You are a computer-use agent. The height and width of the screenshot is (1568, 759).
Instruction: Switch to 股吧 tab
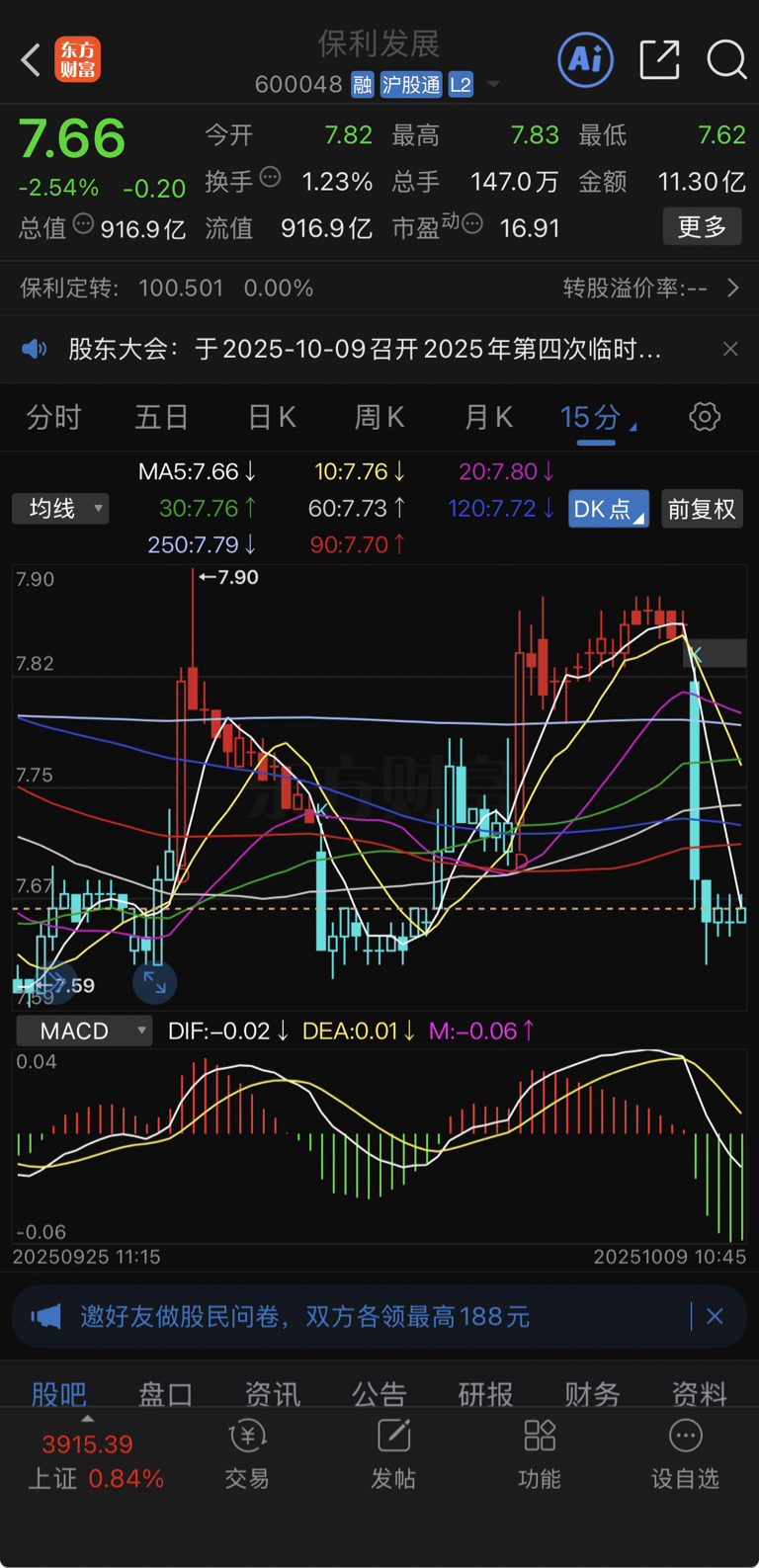pos(59,1393)
